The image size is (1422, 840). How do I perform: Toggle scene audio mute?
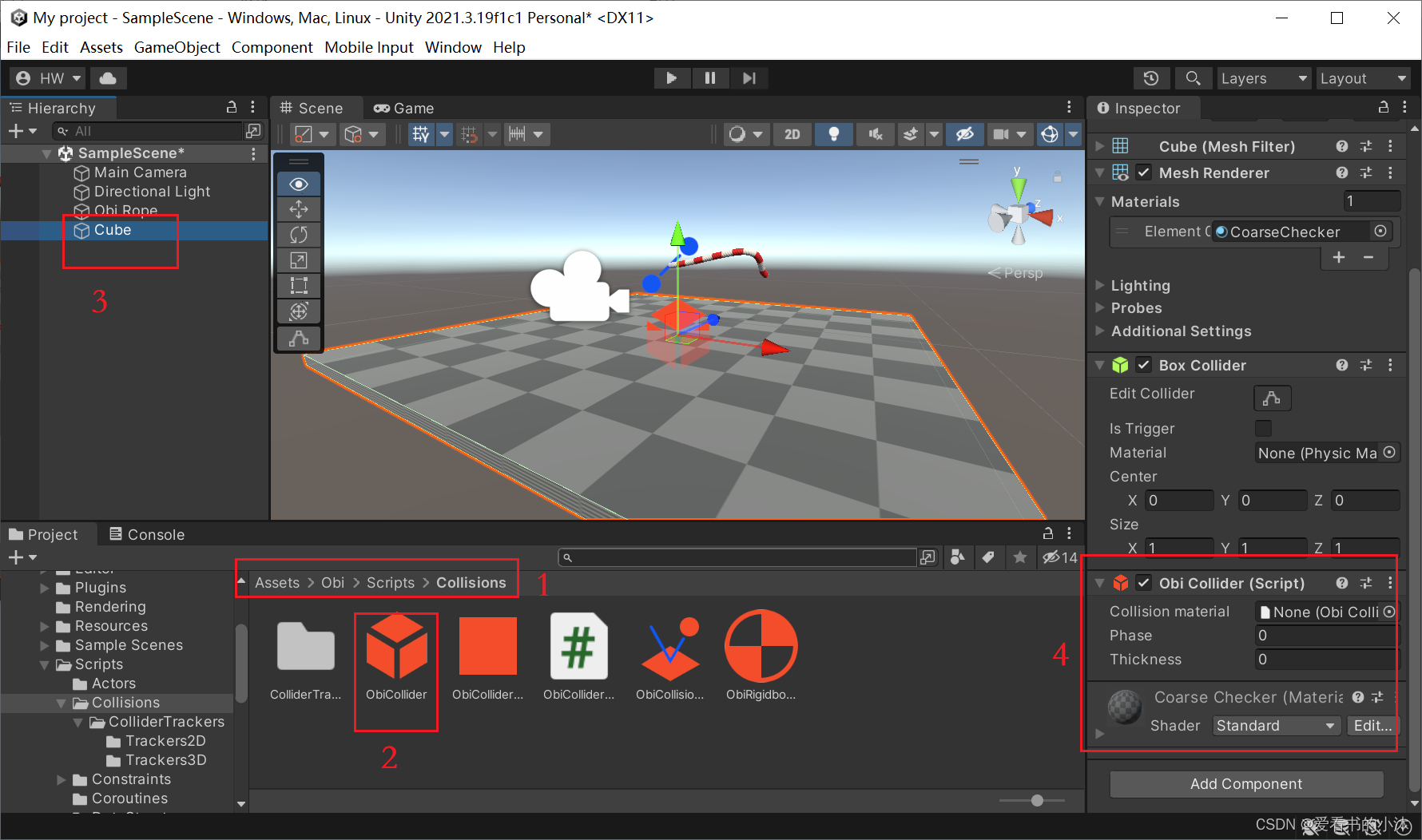click(x=876, y=134)
